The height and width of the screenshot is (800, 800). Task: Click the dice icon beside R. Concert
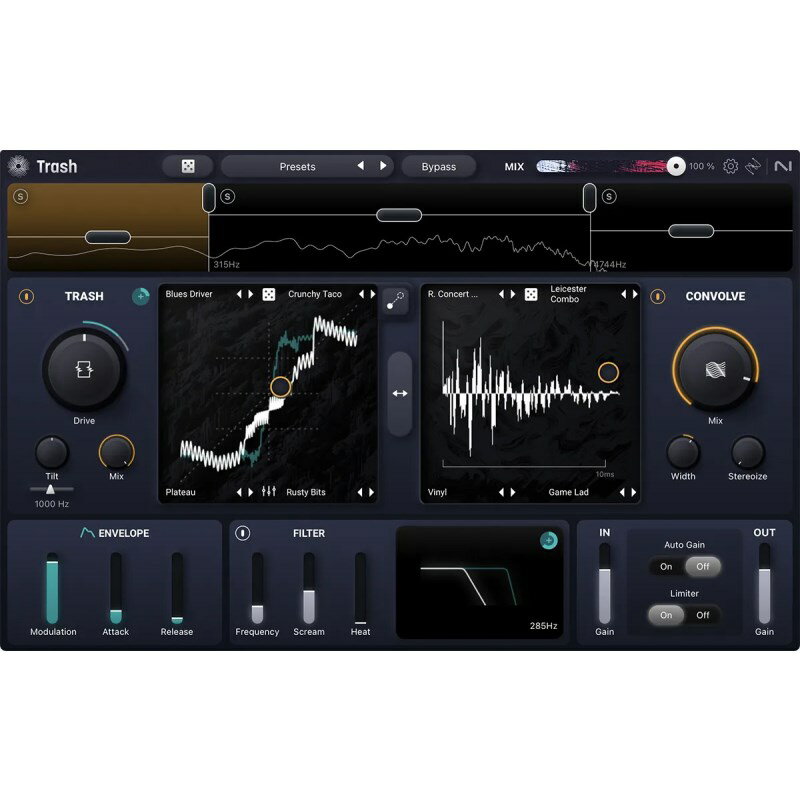click(x=530, y=294)
